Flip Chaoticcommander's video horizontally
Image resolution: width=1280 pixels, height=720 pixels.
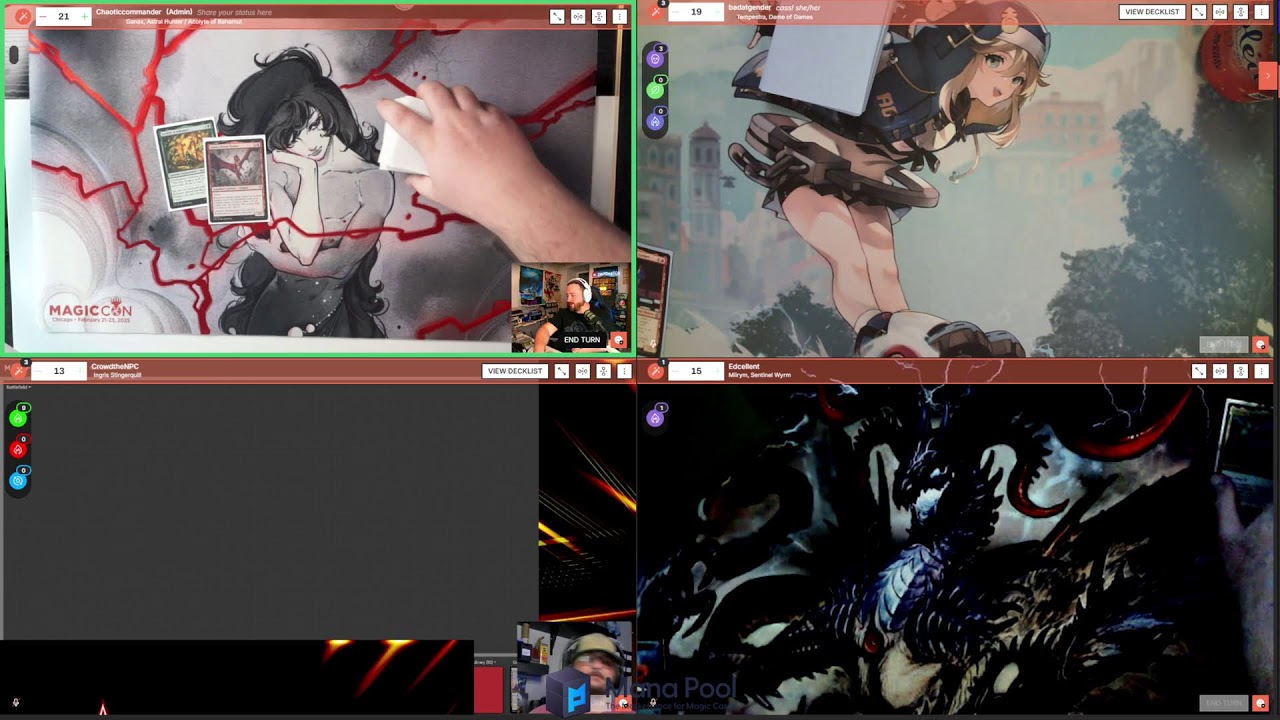[x=578, y=16]
